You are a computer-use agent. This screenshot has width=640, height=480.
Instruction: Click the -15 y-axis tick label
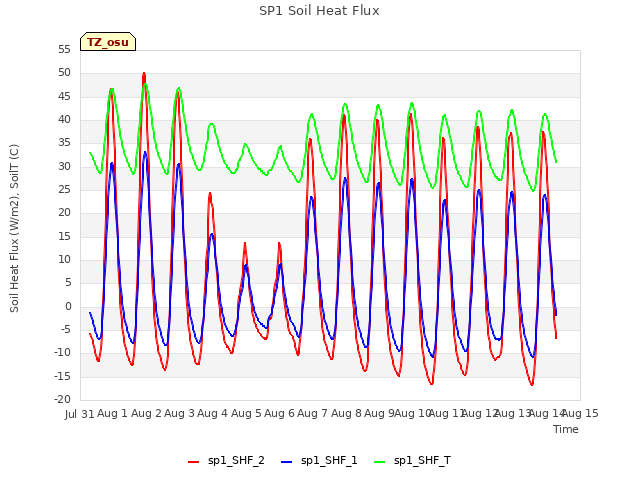(62, 376)
